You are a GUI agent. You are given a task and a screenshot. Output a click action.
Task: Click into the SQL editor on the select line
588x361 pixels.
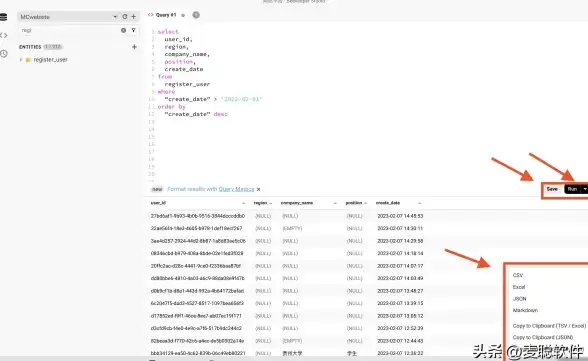point(168,32)
